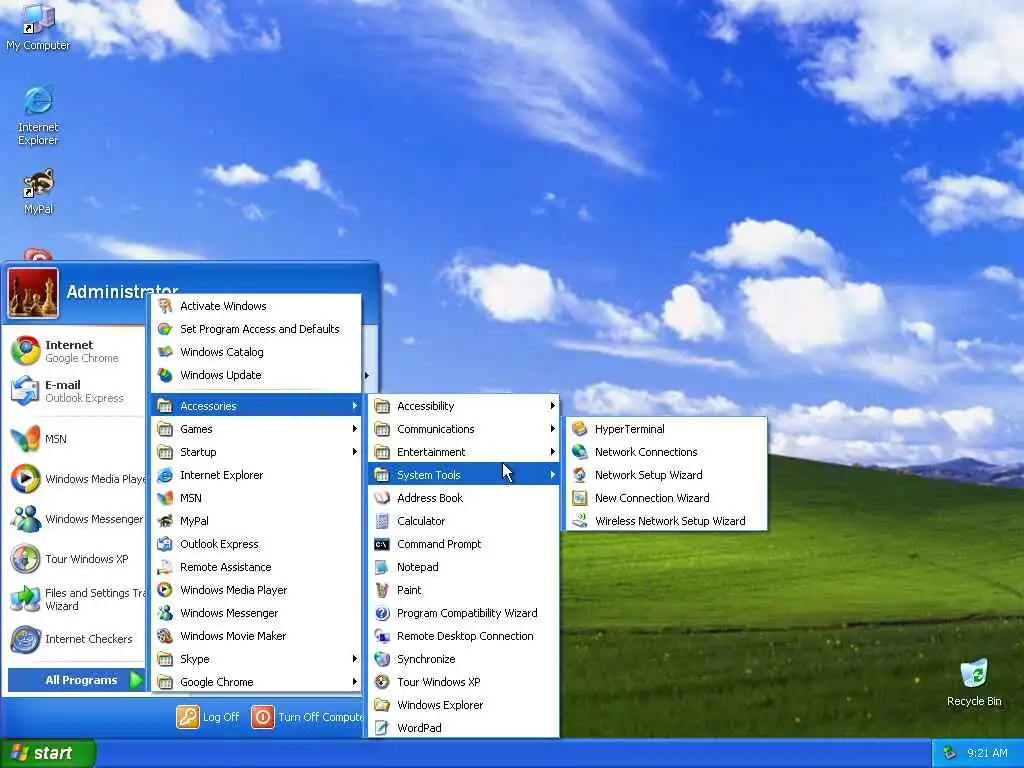Select Windows Media Player in All Programs list
1024x768 pixels.
tap(257, 590)
